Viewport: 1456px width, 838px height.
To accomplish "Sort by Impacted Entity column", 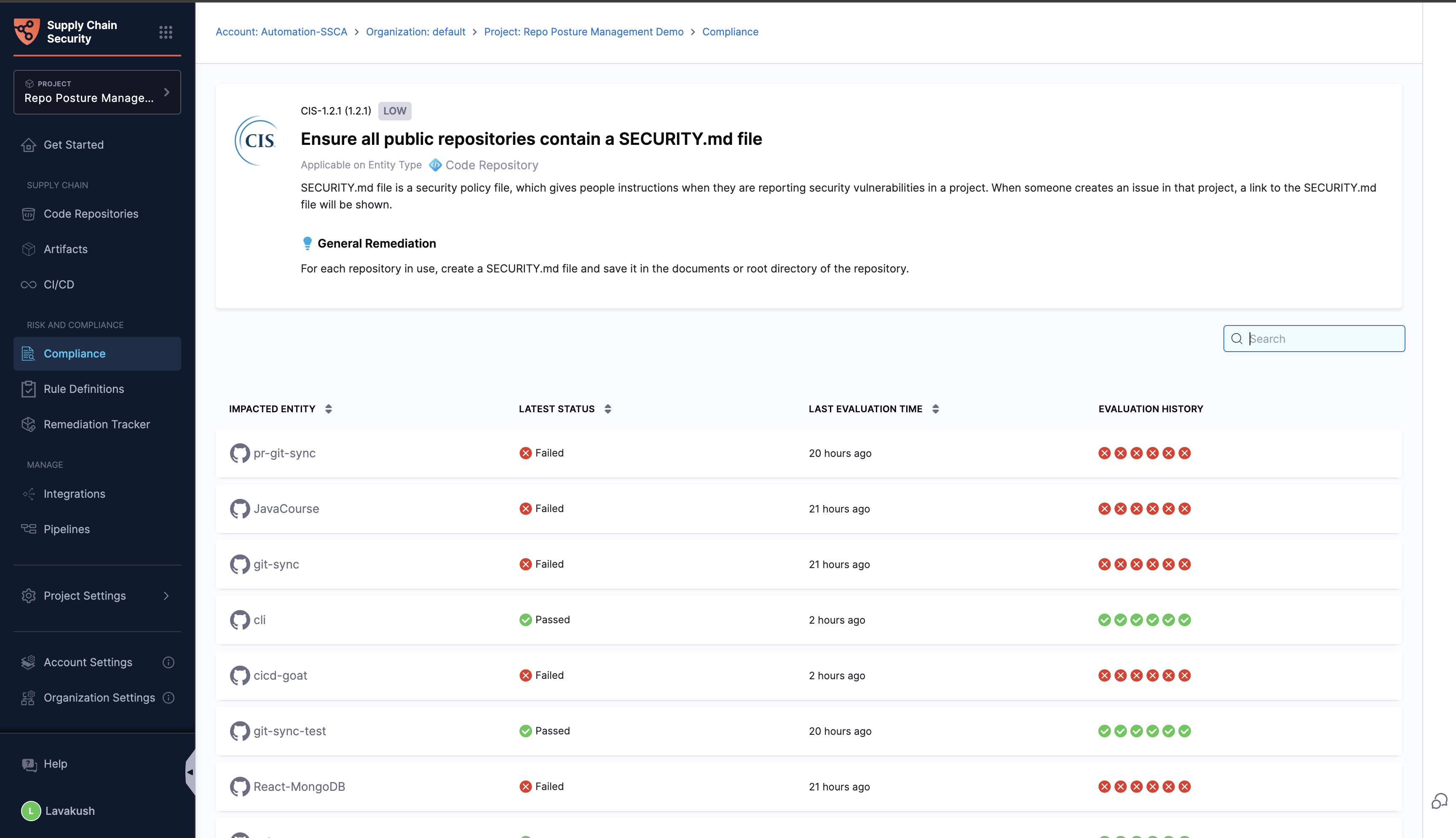I will click(328, 409).
